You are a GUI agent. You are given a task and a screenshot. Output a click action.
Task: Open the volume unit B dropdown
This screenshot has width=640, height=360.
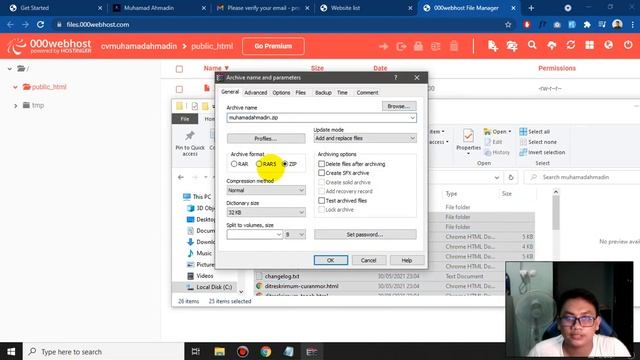(295, 235)
